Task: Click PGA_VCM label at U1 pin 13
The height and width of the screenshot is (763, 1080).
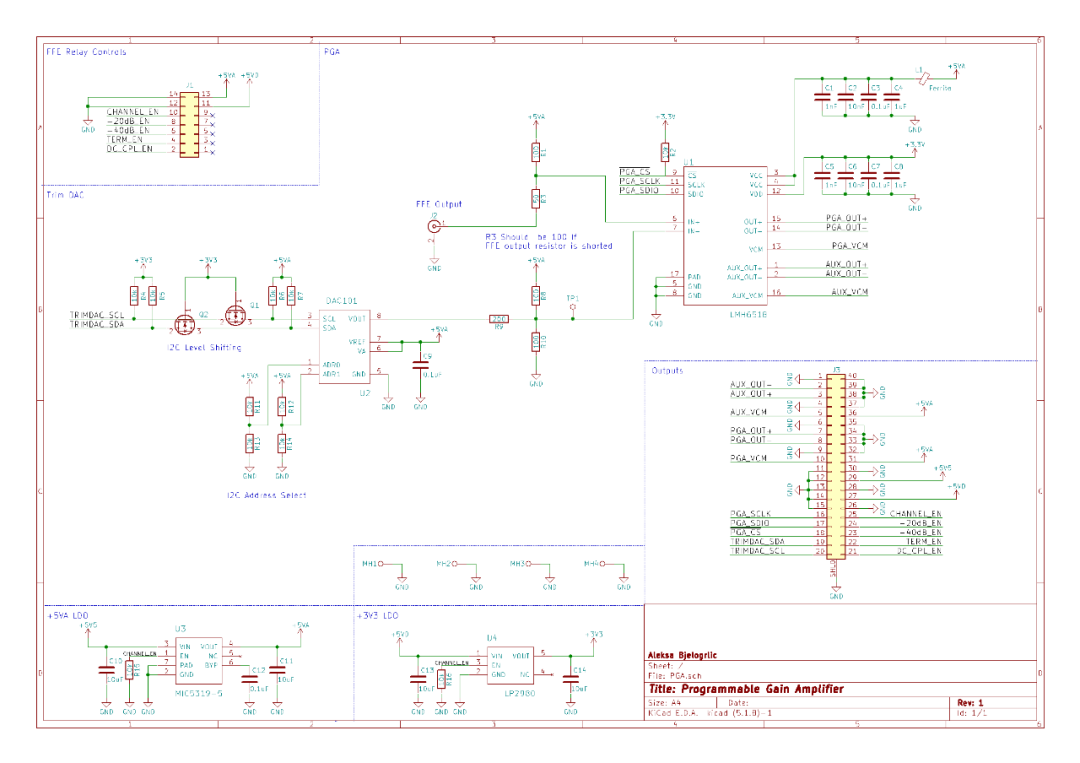Action: click(x=849, y=246)
